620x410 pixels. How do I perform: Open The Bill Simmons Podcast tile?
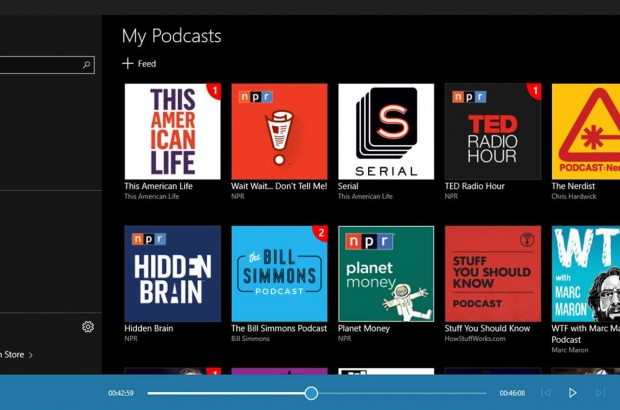pyautogui.click(x=279, y=273)
